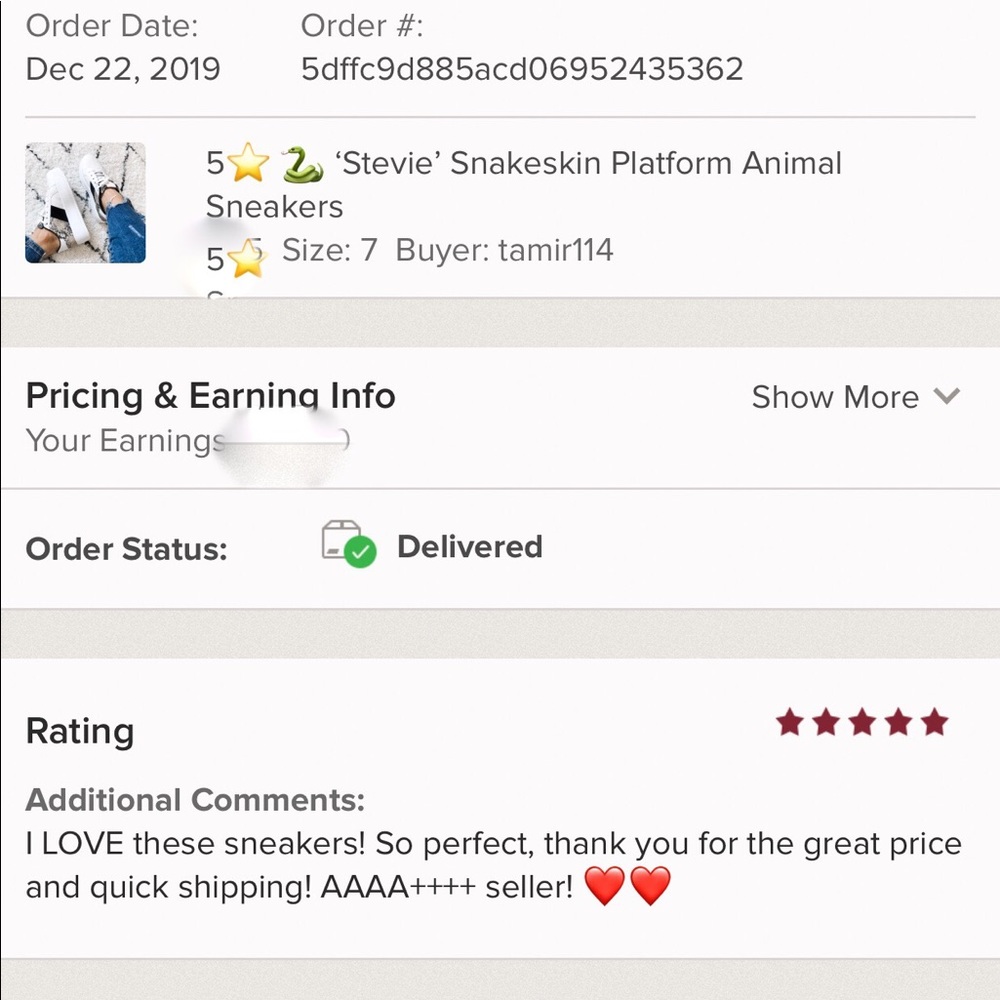Tap the sneaker listing thumbnail

[85, 203]
